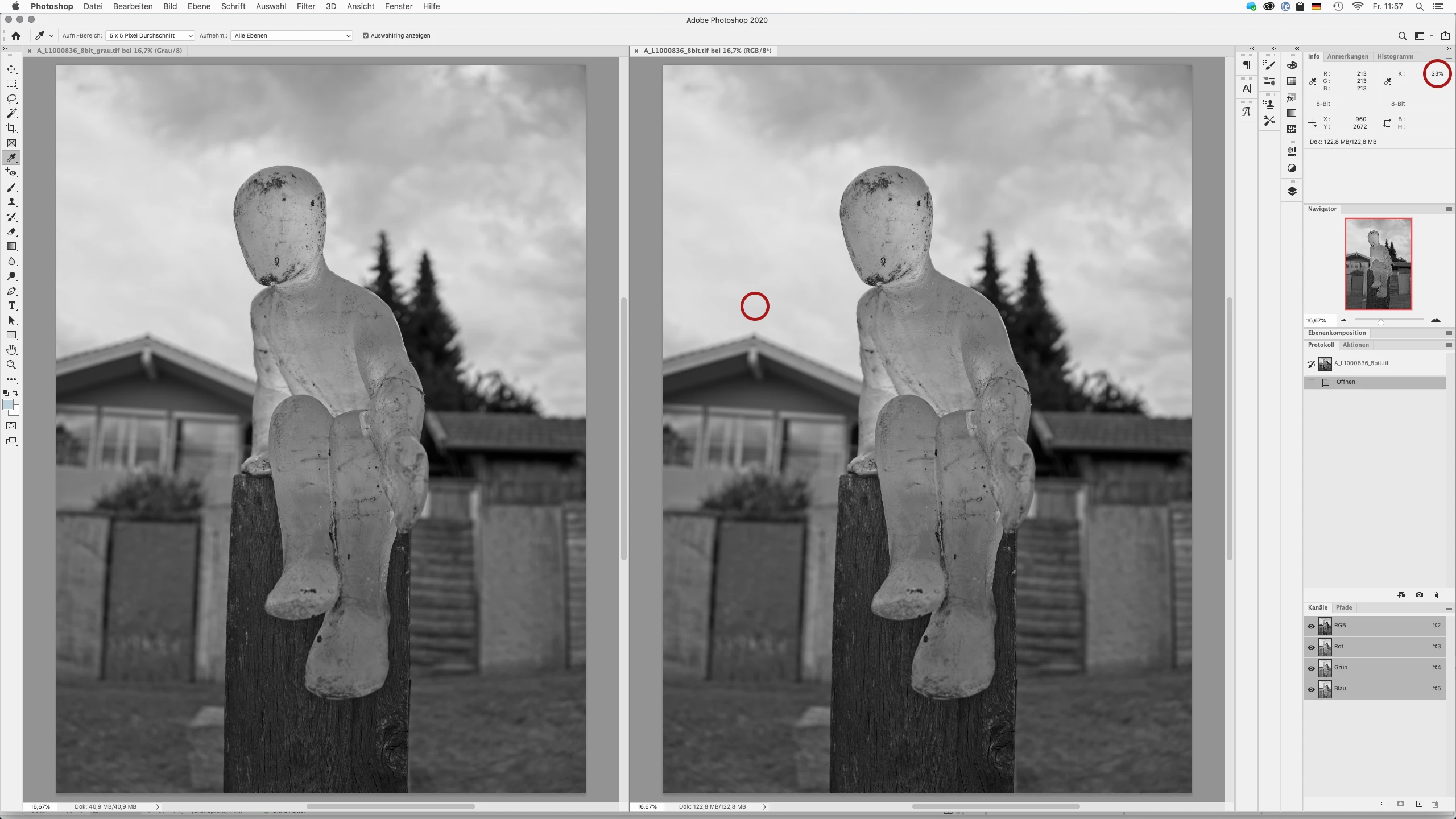This screenshot has height=819, width=1456.
Task: Select the Clone Stamp tool
Action: 11,202
